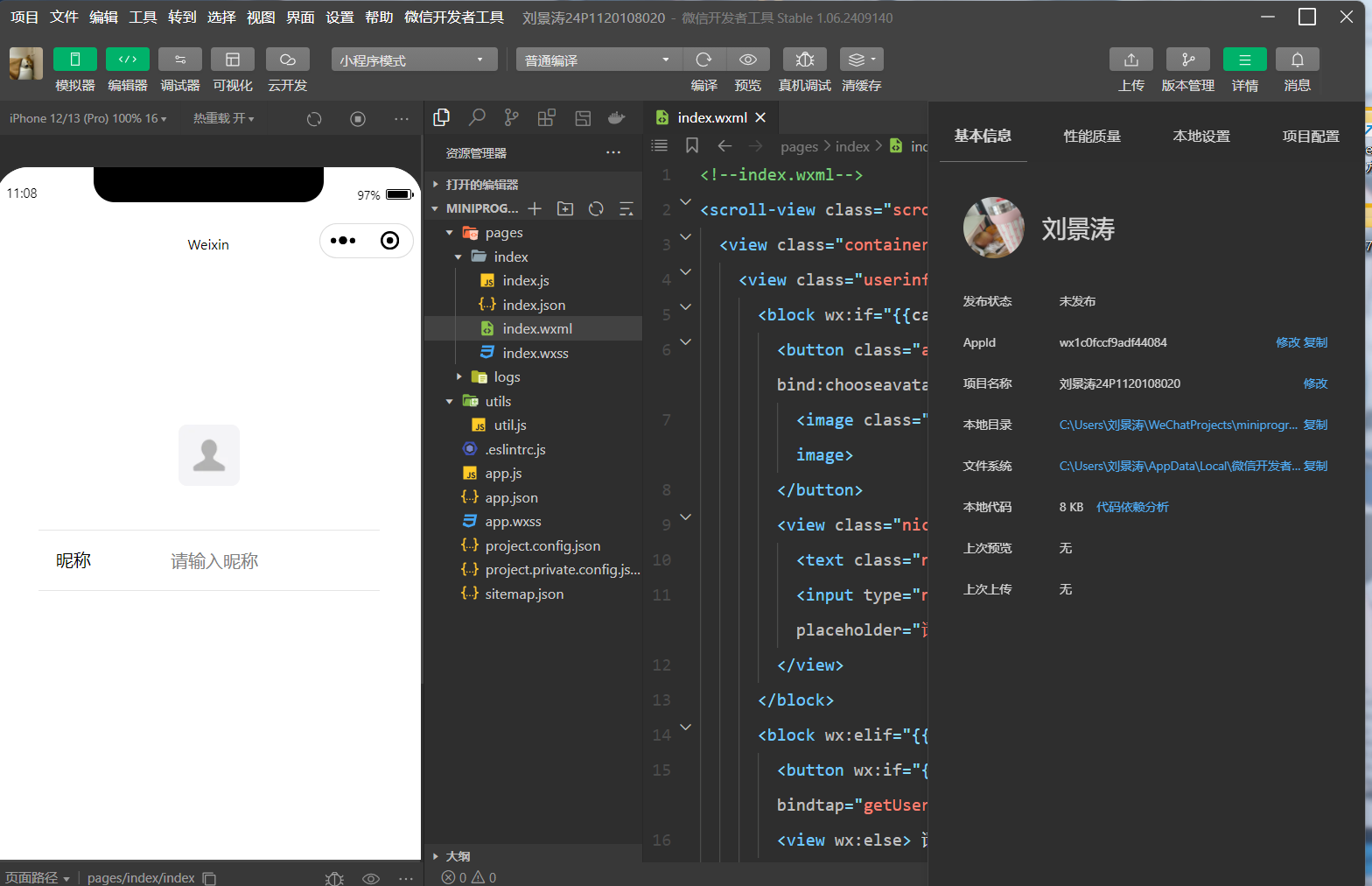Refresh the file explorer tree
The height and width of the screenshot is (886, 1372).
point(596,208)
